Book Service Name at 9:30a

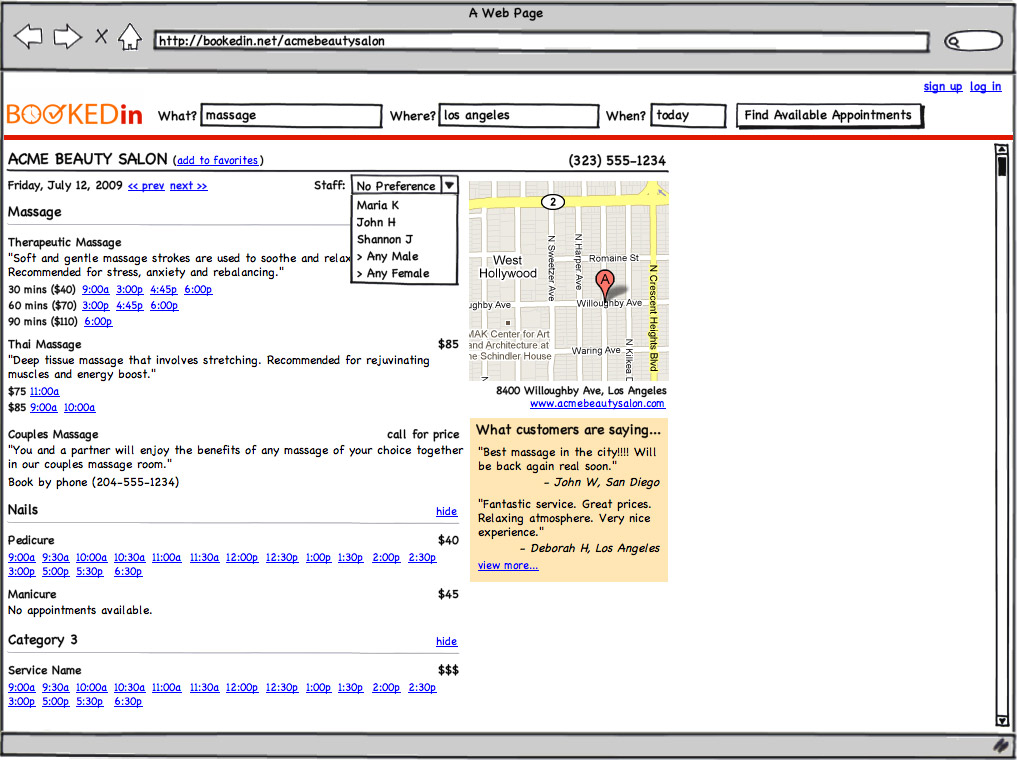pyautogui.click(x=55, y=687)
